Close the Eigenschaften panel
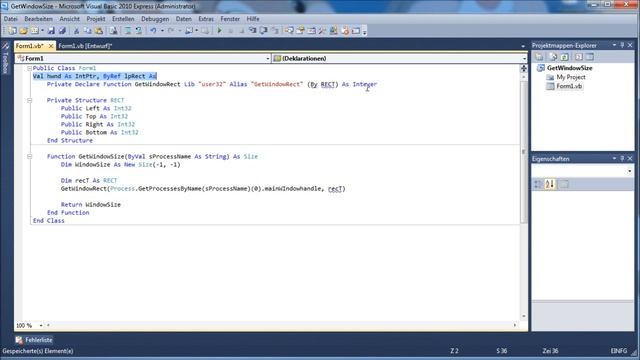 (x=630, y=158)
